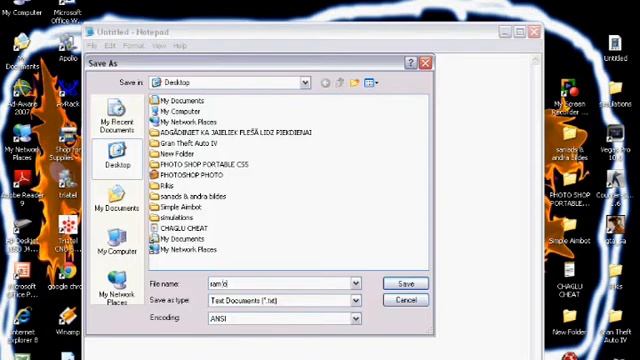
Task: Select the CHAGLU CHEAT file in list
Action: pyautogui.click(x=179, y=228)
